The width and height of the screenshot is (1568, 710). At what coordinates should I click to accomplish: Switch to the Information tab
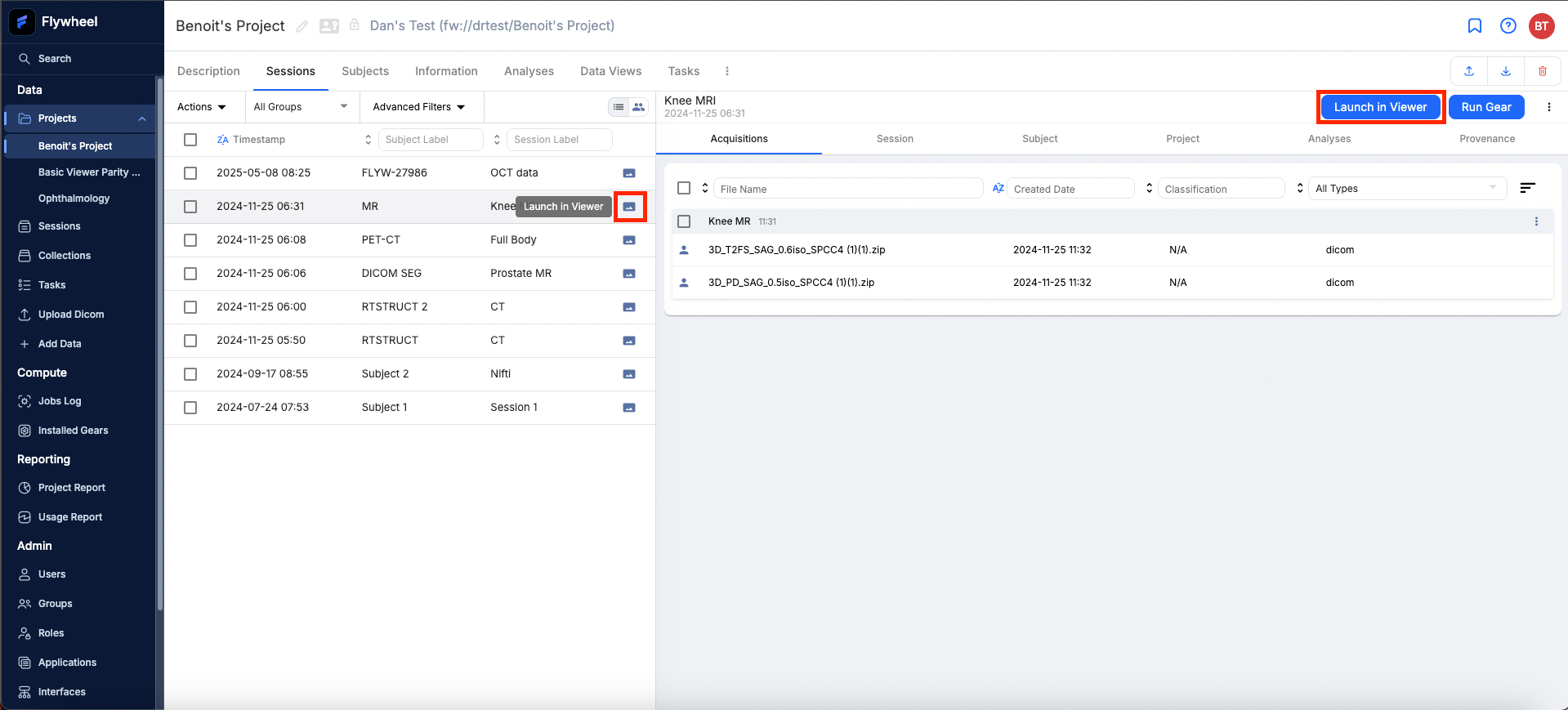[446, 71]
